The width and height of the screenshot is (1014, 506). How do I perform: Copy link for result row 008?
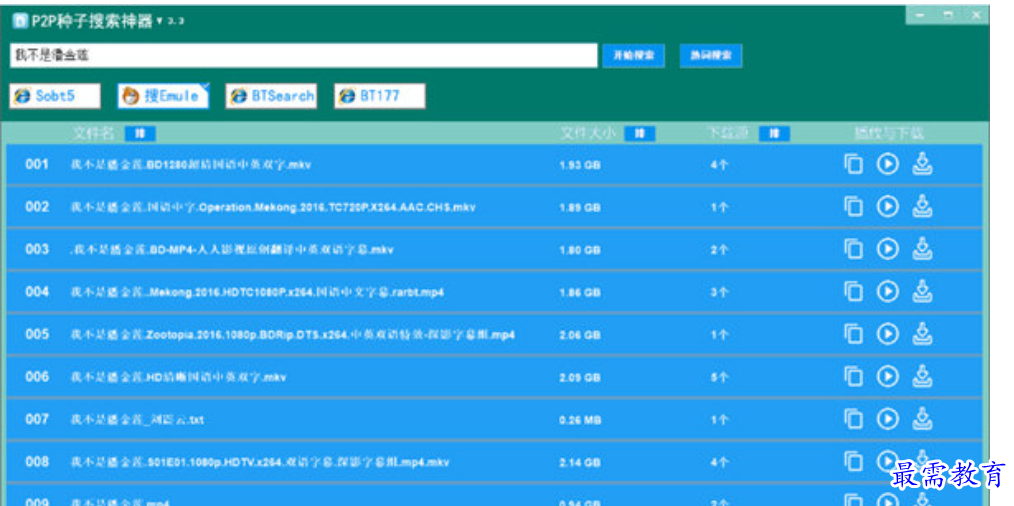[854, 461]
